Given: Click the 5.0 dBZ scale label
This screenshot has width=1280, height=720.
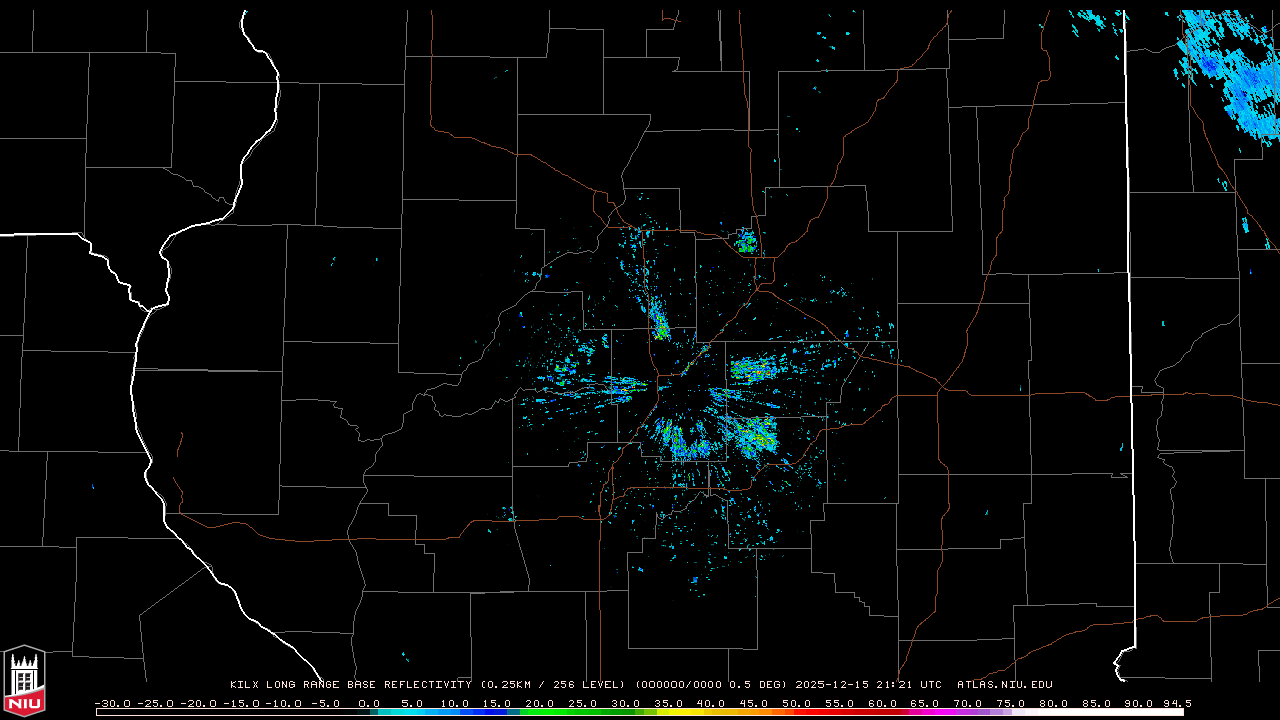Looking at the screenshot, I should click(412, 703).
